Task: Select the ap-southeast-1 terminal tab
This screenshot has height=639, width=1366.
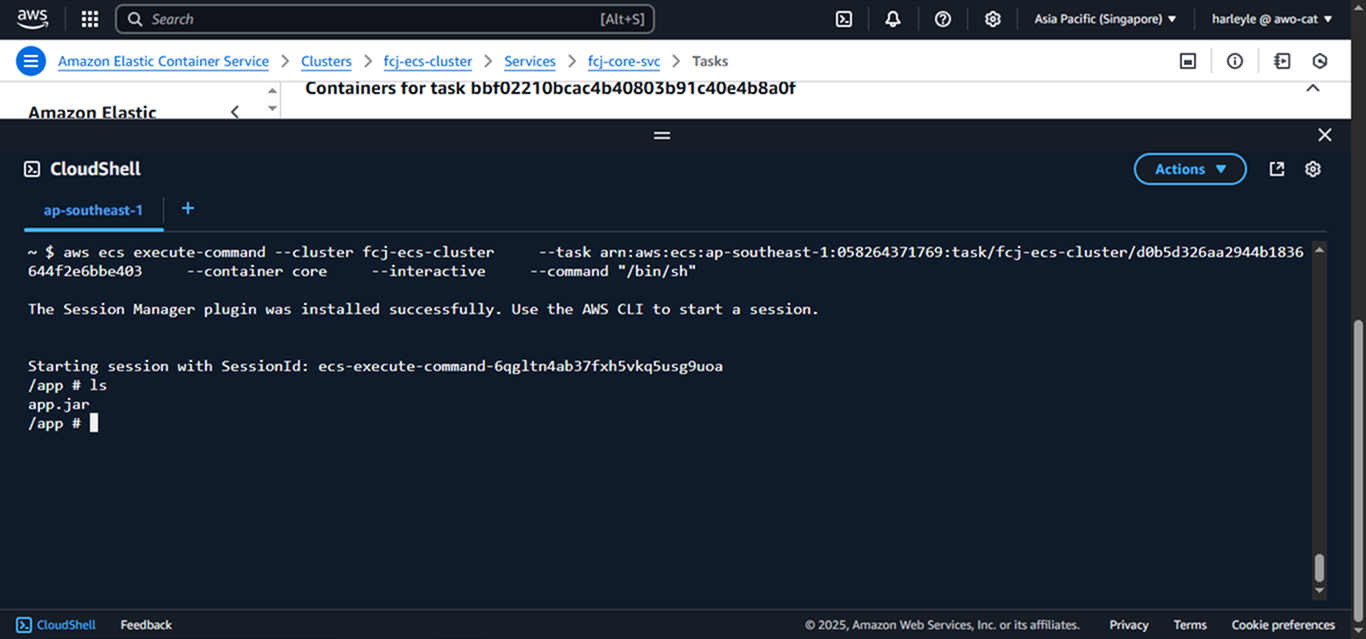Action: coord(93,210)
